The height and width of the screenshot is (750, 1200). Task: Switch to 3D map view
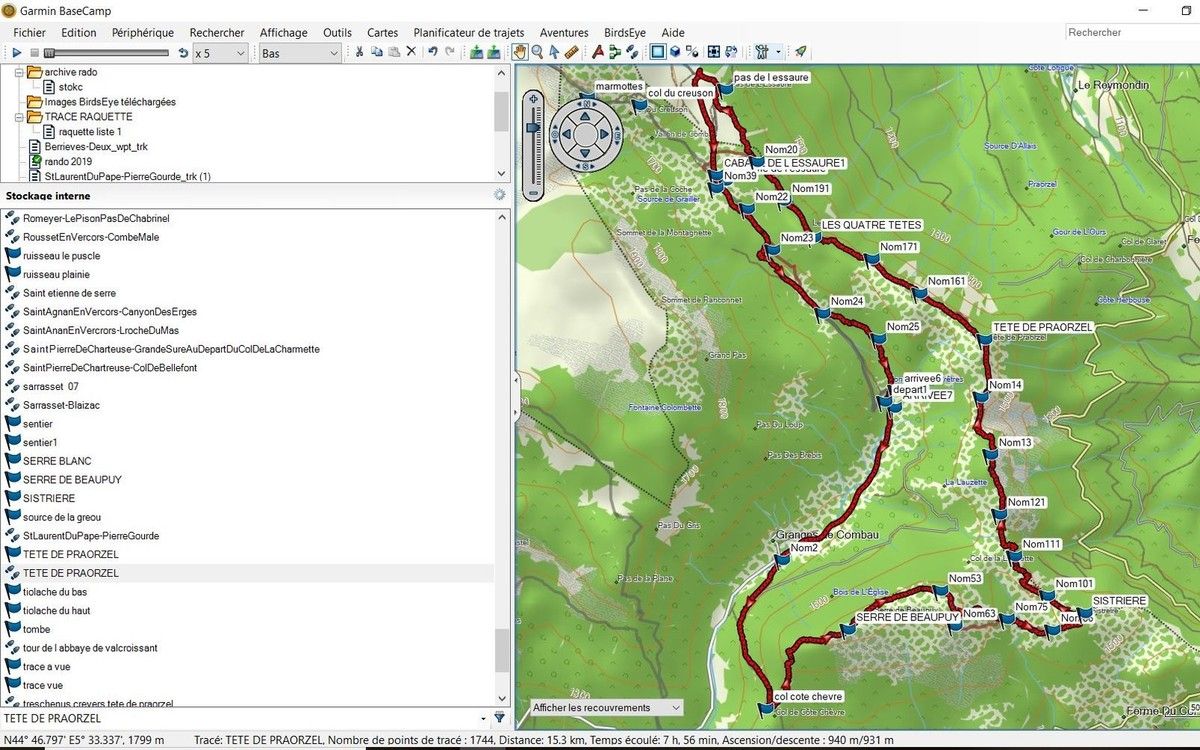pos(675,52)
